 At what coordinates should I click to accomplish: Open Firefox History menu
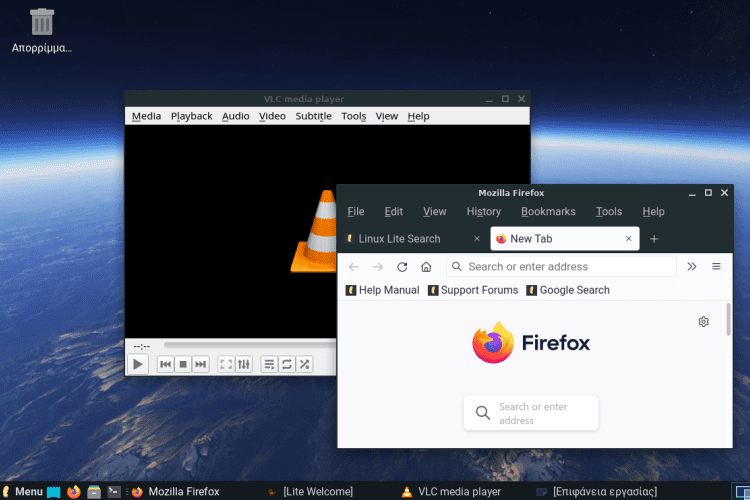tap(484, 211)
